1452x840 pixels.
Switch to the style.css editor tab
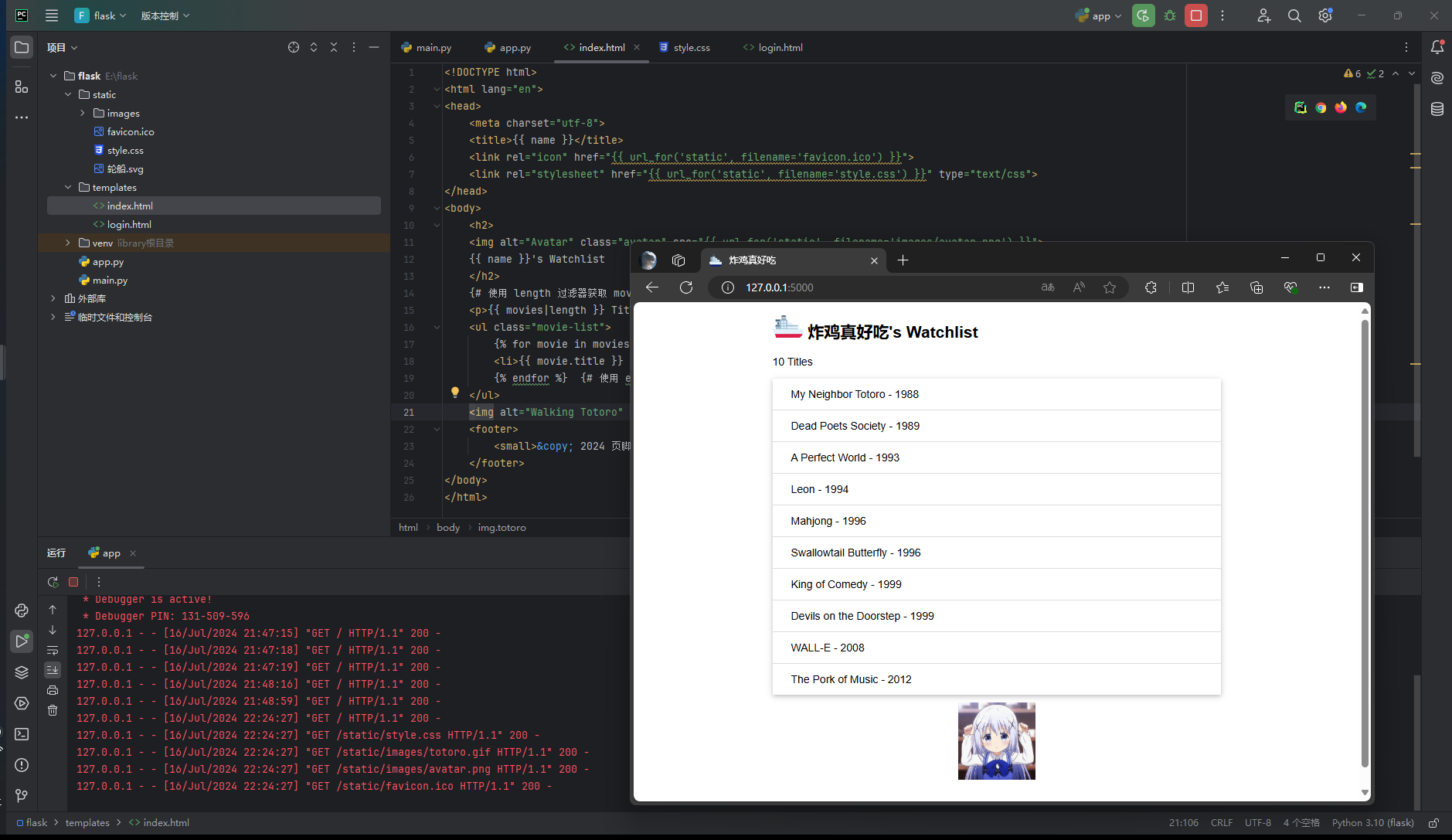tap(691, 47)
